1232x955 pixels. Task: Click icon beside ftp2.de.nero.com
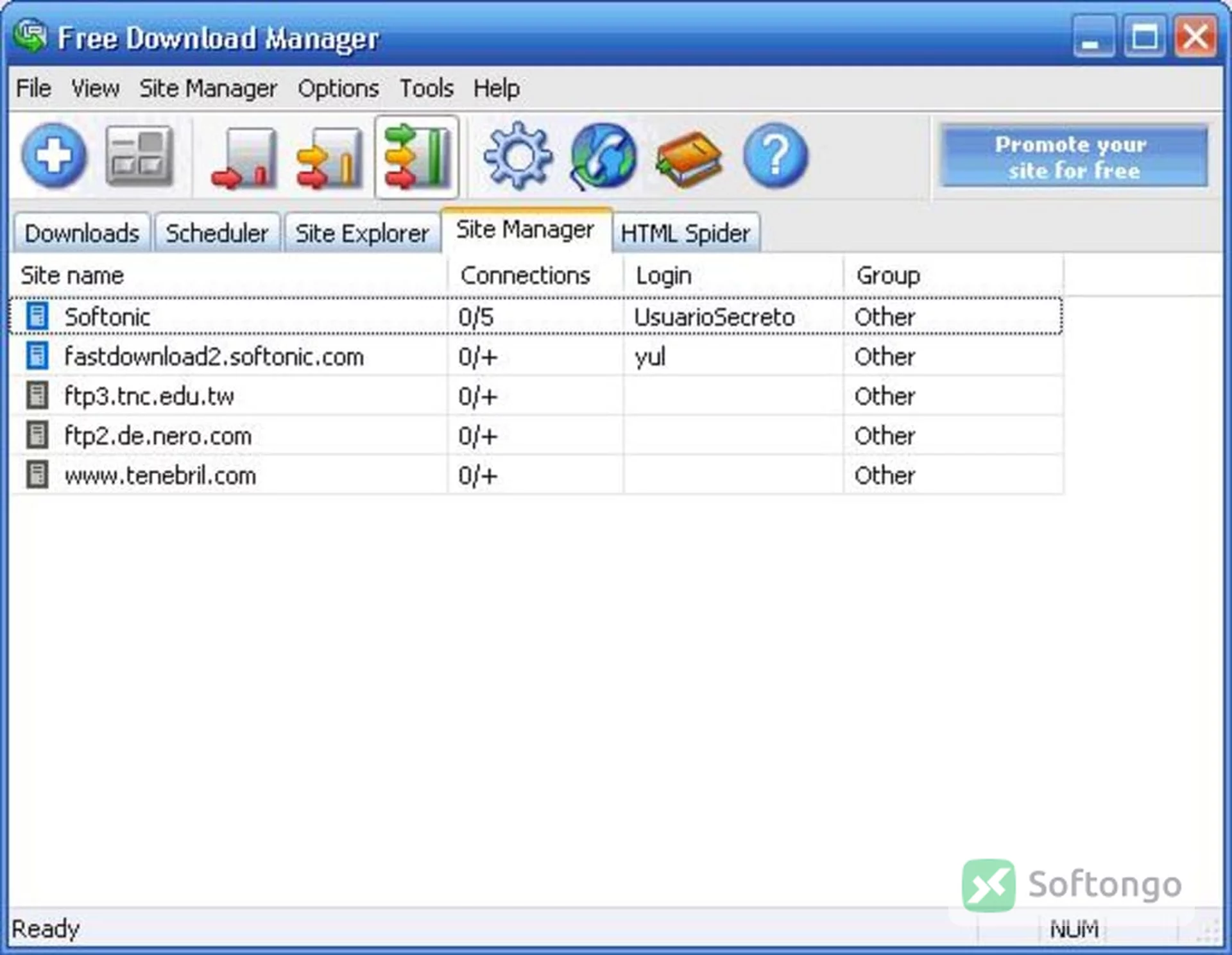pos(37,435)
